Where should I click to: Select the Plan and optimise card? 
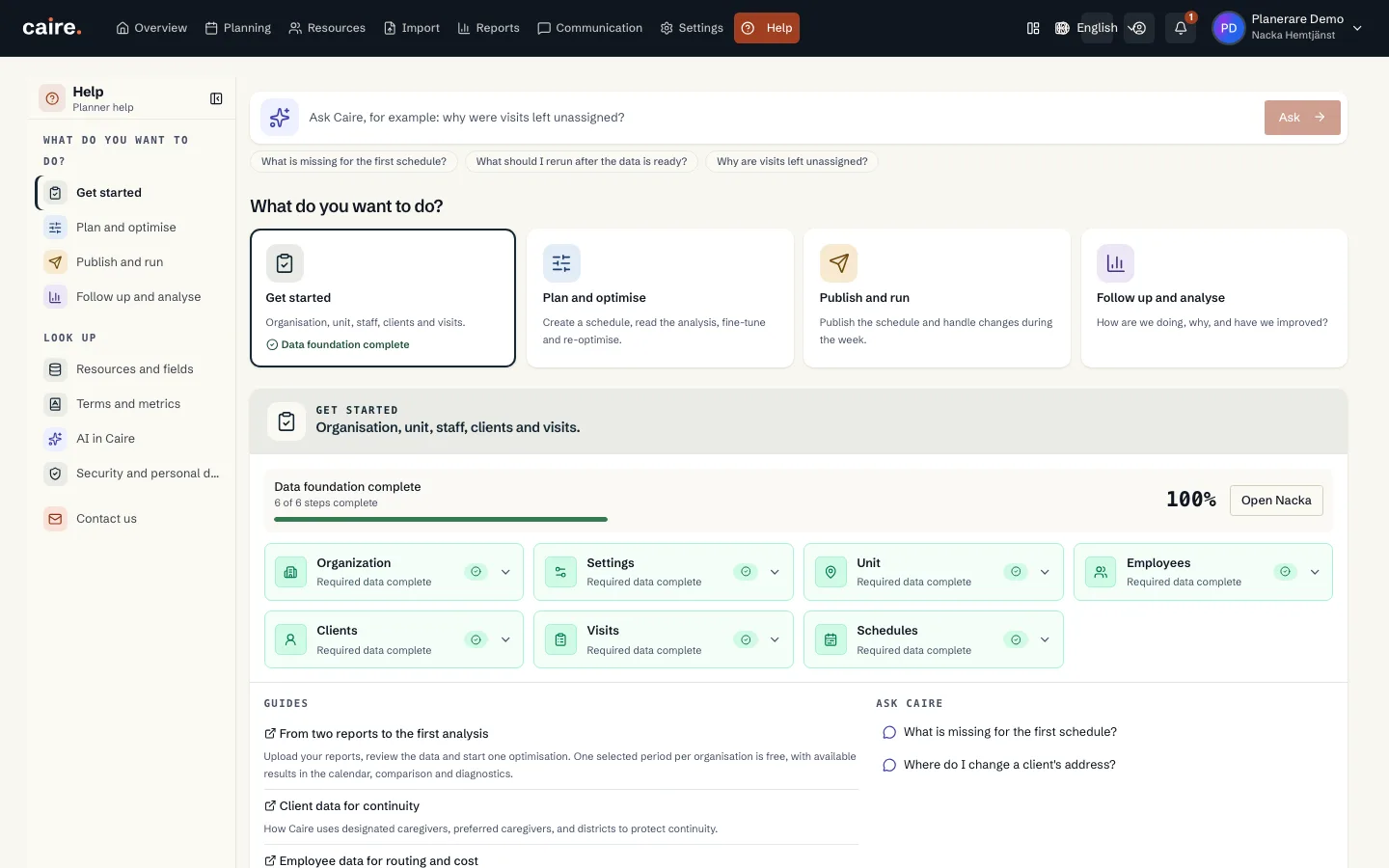pyautogui.click(x=660, y=298)
